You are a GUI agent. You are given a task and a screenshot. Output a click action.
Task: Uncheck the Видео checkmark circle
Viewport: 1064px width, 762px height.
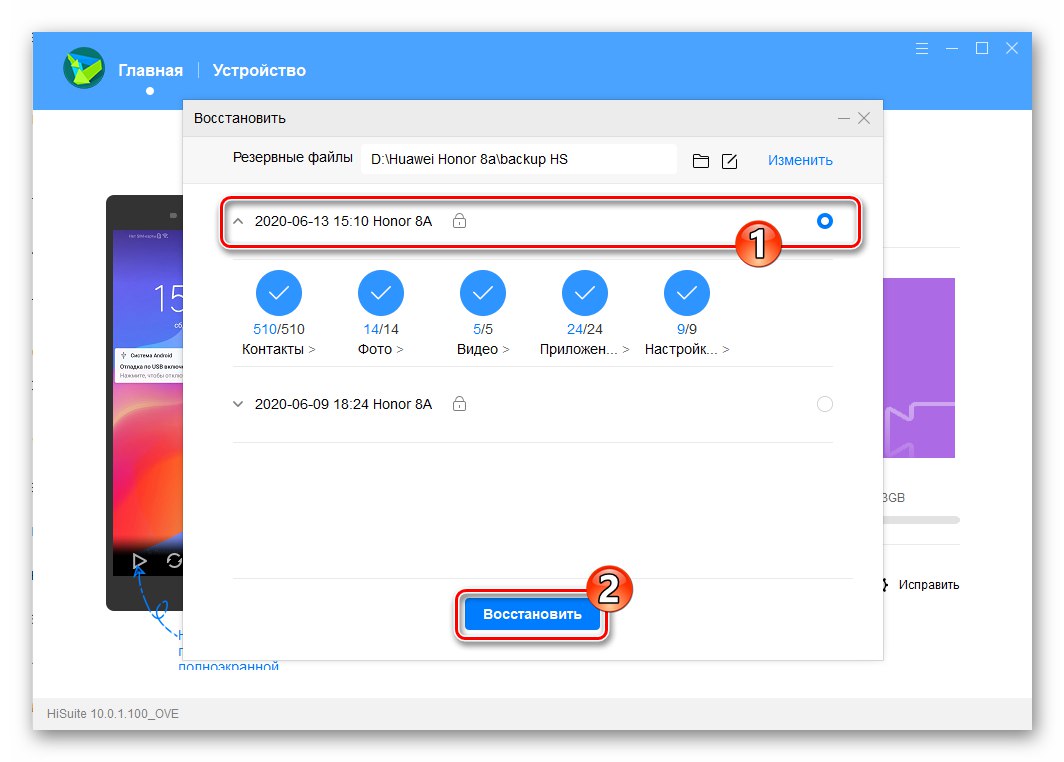click(x=482, y=293)
